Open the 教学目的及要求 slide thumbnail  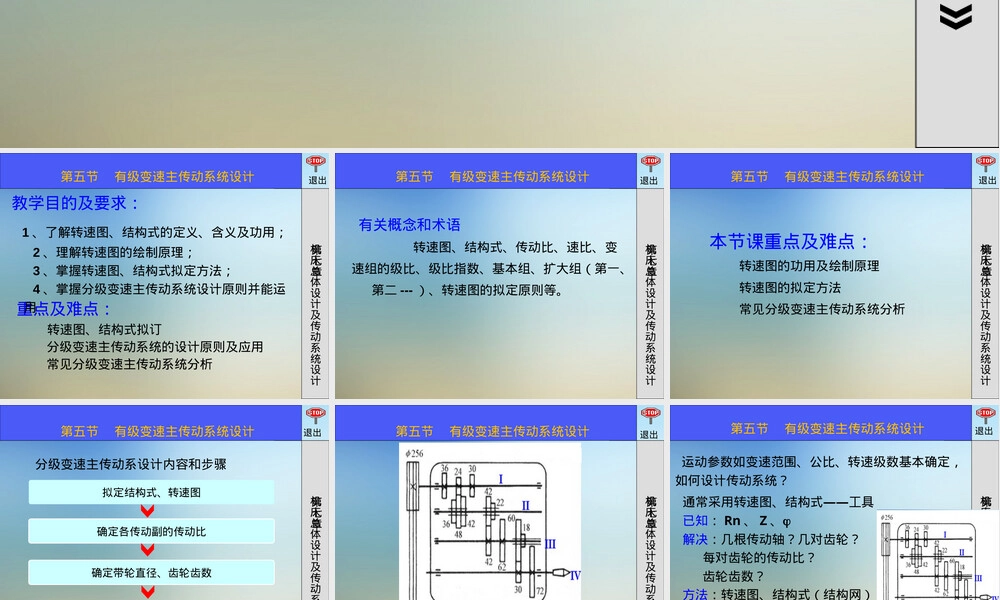[x=164, y=276]
